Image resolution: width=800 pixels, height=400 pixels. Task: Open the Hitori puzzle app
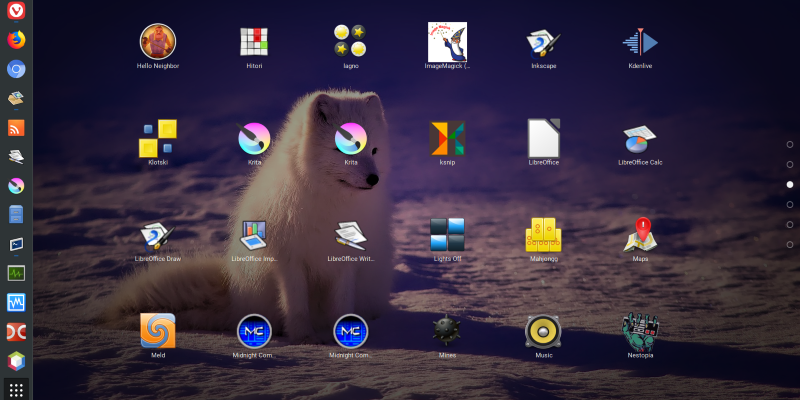pyautogui.click(x=254, y=41)
